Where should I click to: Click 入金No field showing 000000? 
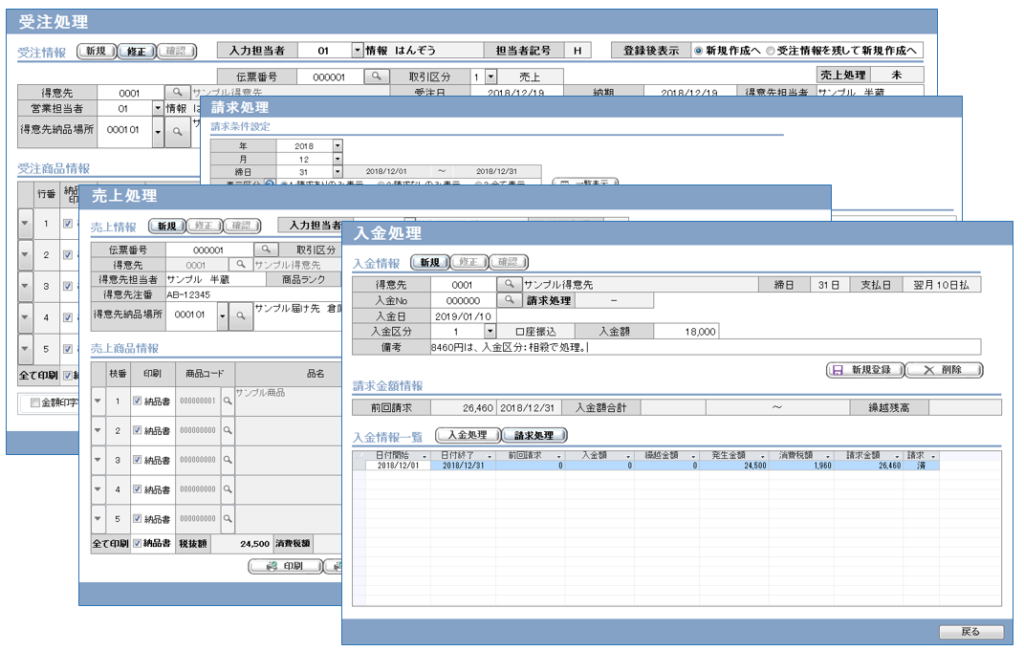(463, 300)
